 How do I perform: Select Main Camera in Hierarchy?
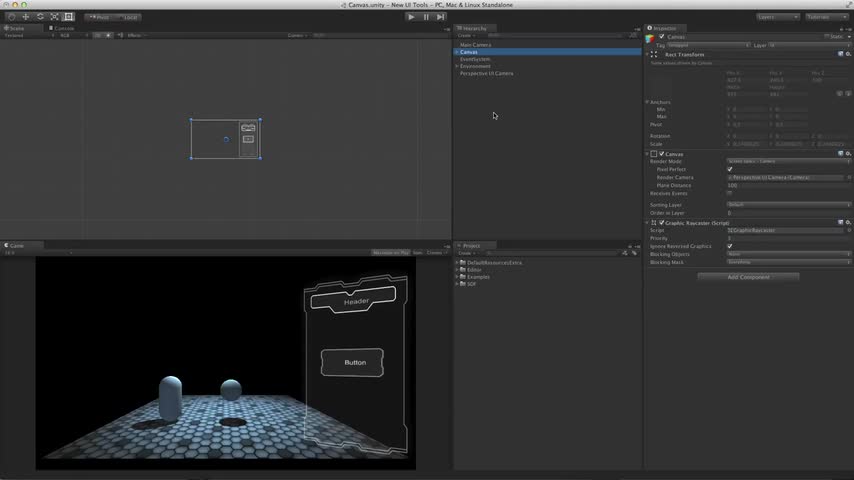click(476, 45)
